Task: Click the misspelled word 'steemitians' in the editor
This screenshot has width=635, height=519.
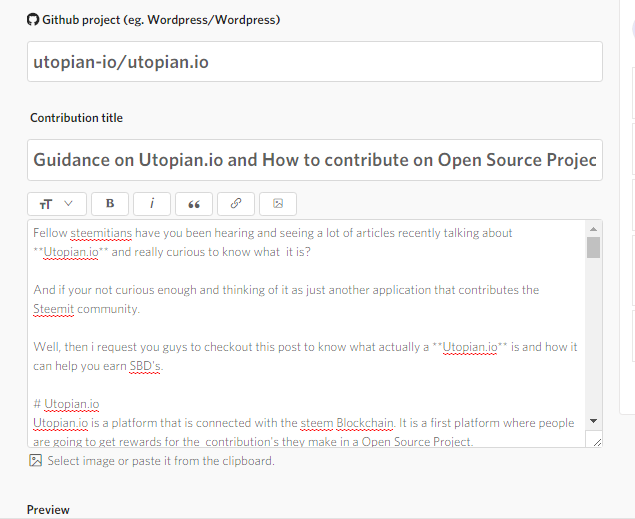Action: pyautogui.click(x=101, y=233)
